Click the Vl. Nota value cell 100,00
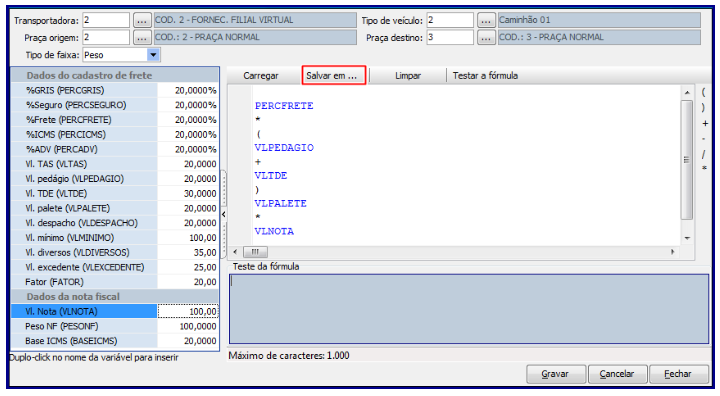The height and width of the screenshot is (396, 720). 188,311
